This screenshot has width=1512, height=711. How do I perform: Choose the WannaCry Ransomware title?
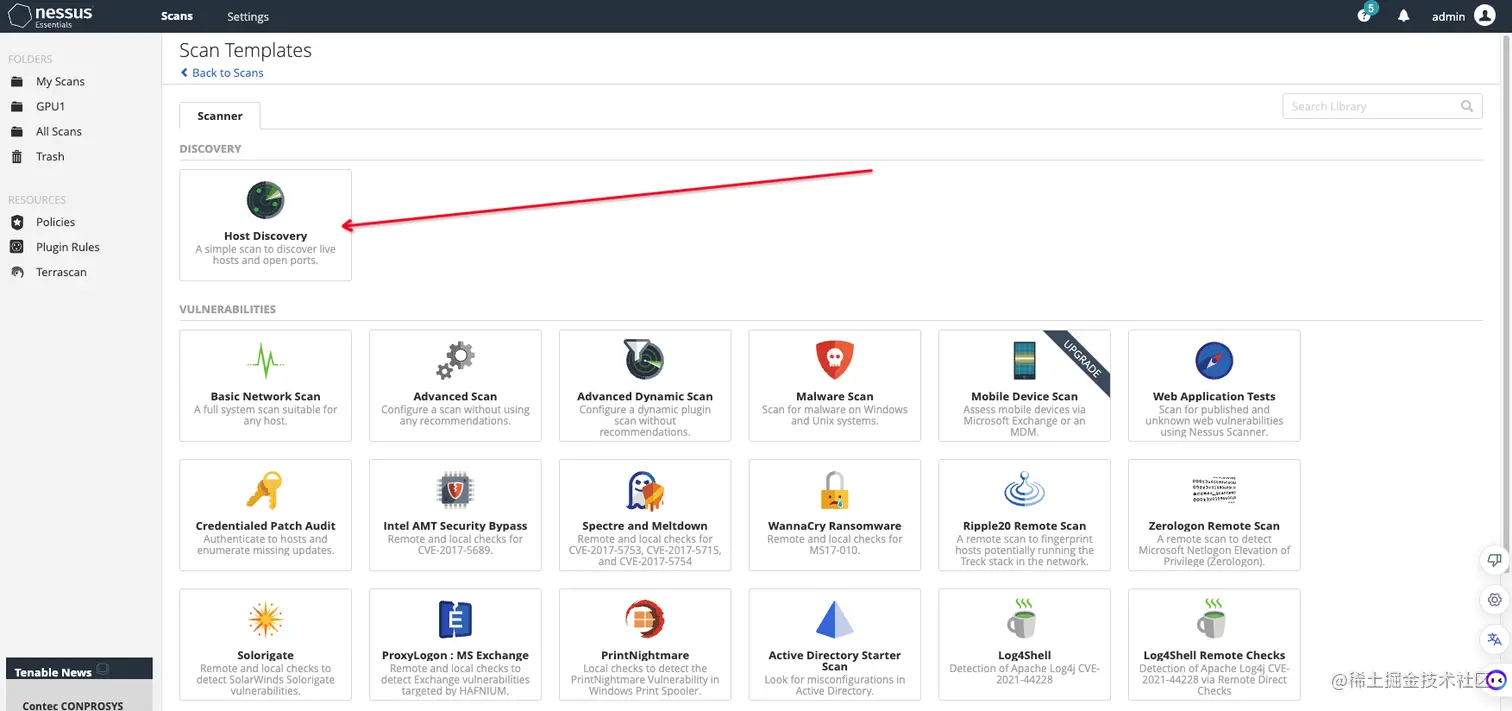835,526
